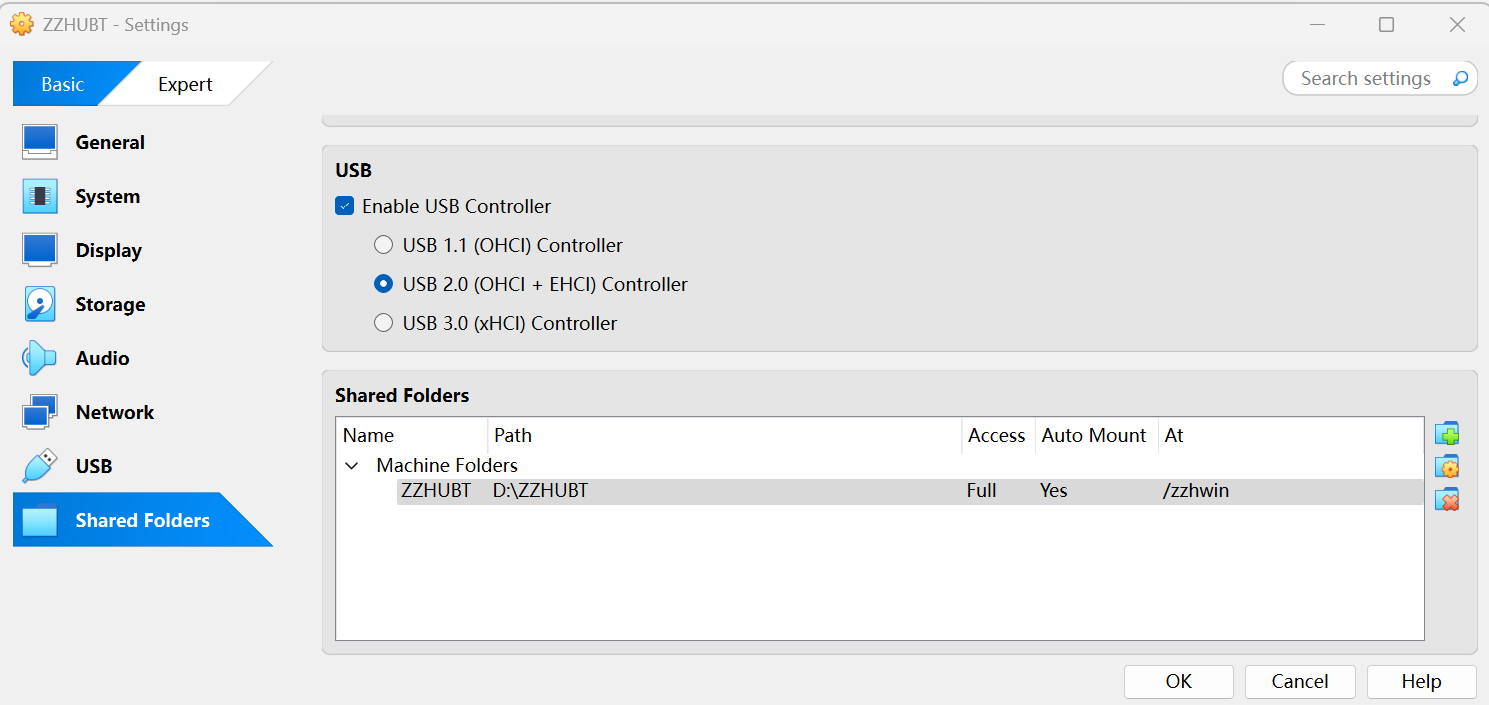Click the remove shared folder icon
The image size is (1489, 705).
tap(1446, 500)
